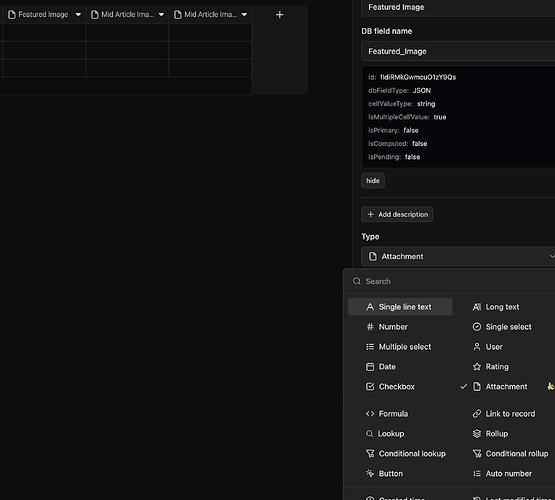Image resolution: width=555 pixels, height=500 pixels.
Task: Select Long text field type
Action: pyautogui.click(x=502, y=307)
